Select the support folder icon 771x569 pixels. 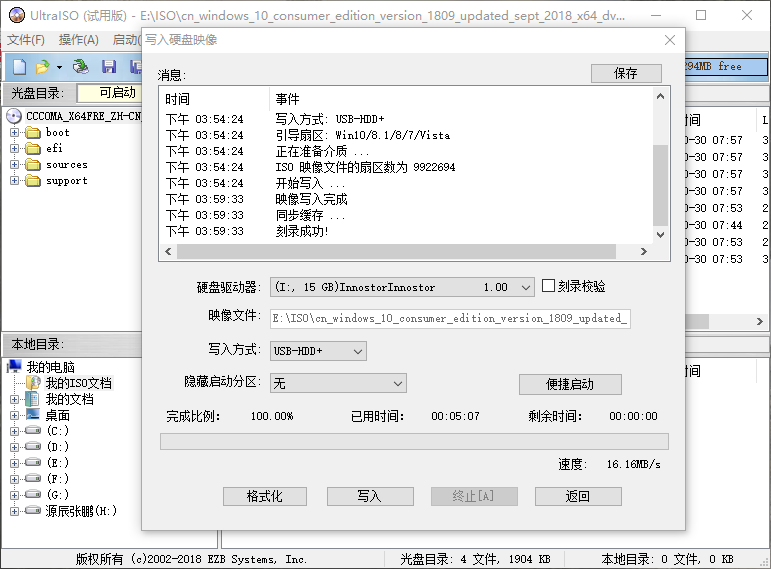33,180
